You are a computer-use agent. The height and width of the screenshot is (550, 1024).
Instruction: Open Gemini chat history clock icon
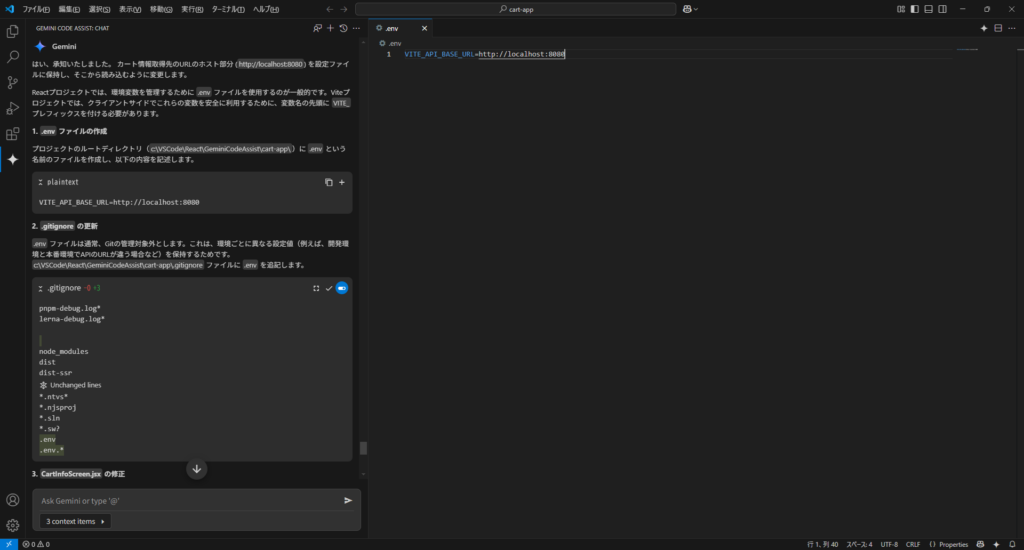(x=344, y=28)
